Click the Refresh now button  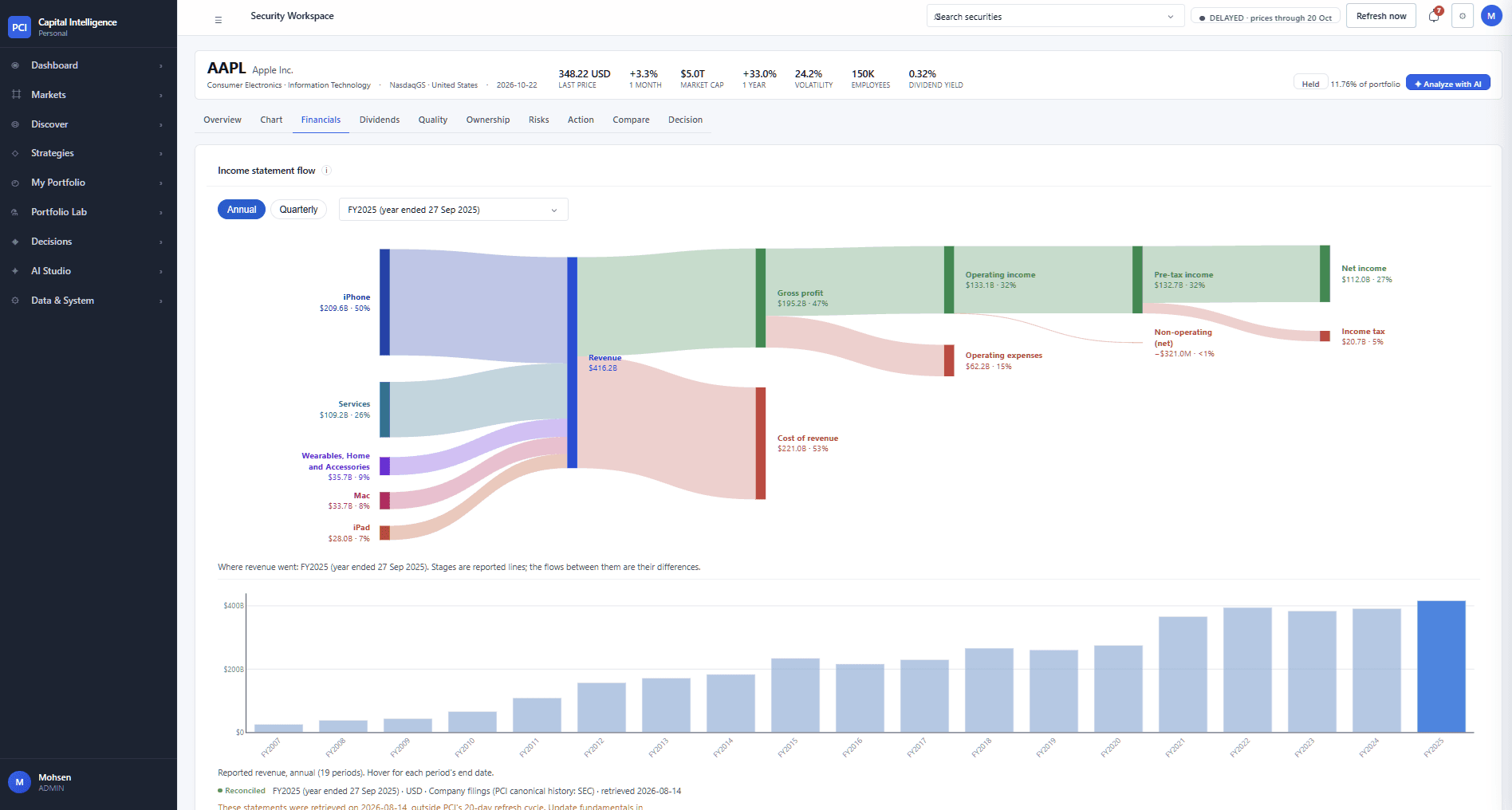coord(1381,16)
